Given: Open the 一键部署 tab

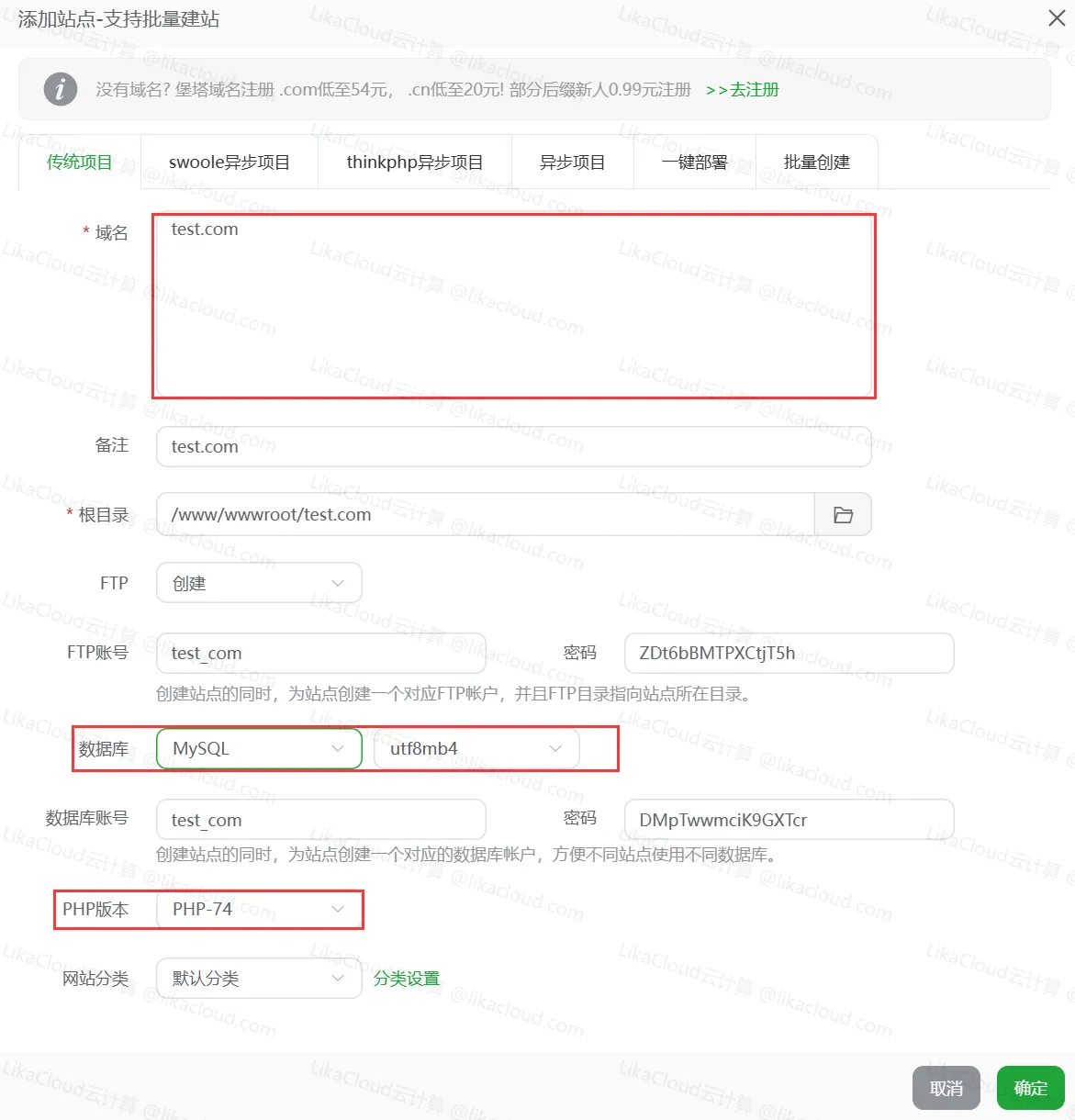Looking at the screenshot, I should 694,162.
